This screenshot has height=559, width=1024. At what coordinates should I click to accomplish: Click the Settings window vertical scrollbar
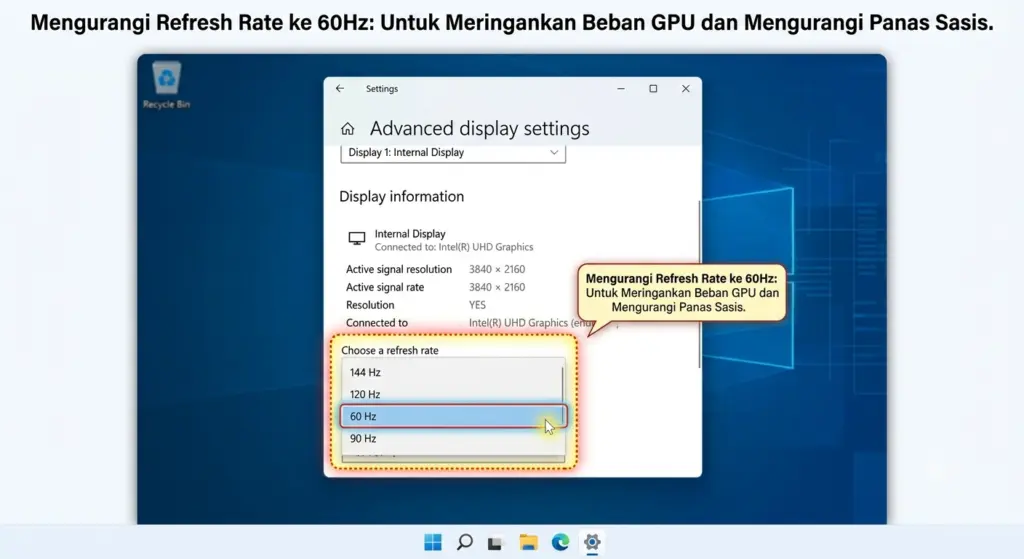(x=699, y=284)
